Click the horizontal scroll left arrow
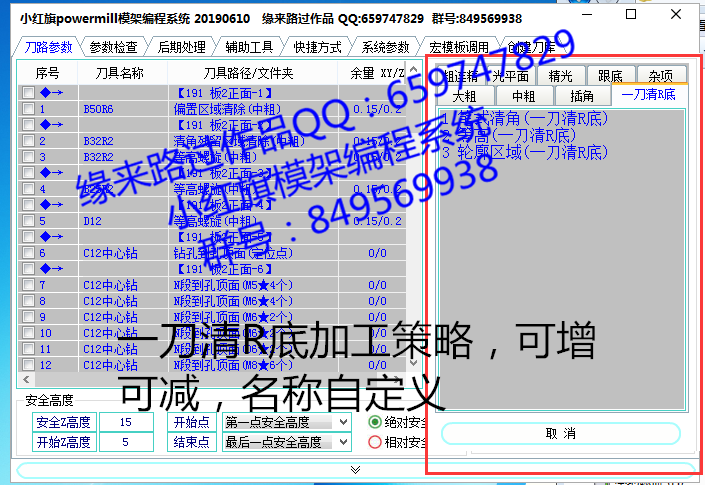The image size is (705, 485). coord(26,379)
